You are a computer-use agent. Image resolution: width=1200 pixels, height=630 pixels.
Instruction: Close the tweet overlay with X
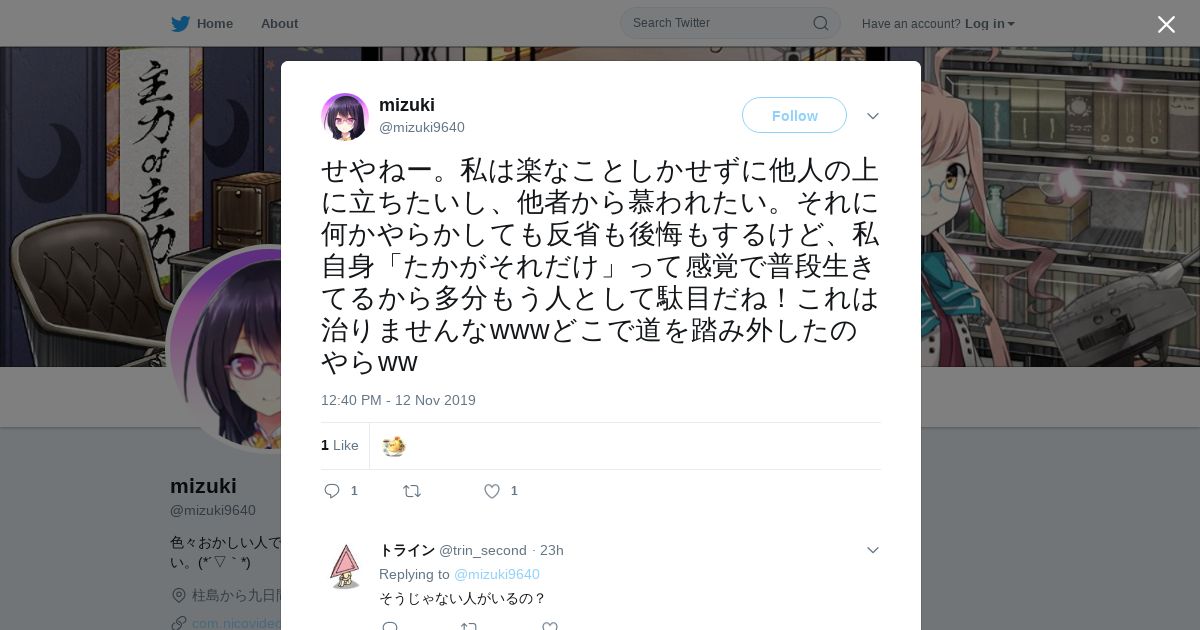1166,24
